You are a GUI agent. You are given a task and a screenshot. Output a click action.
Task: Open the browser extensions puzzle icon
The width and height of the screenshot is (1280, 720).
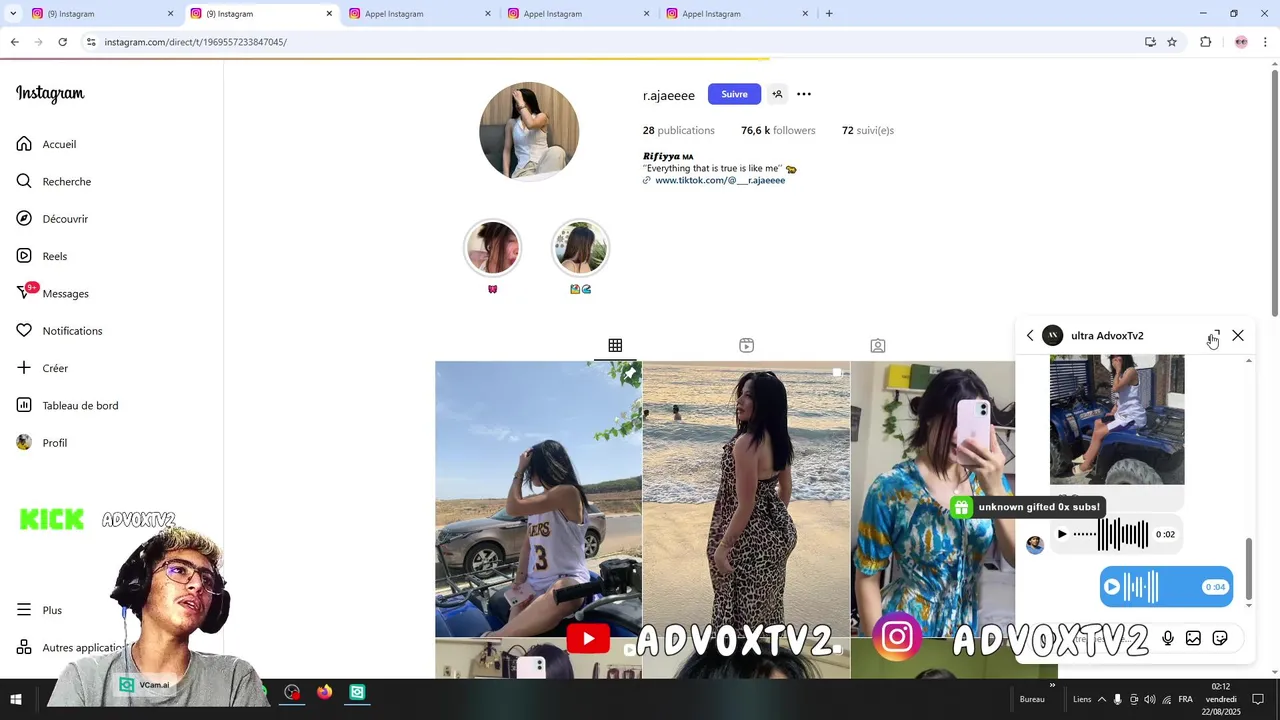click(1205, 42)
